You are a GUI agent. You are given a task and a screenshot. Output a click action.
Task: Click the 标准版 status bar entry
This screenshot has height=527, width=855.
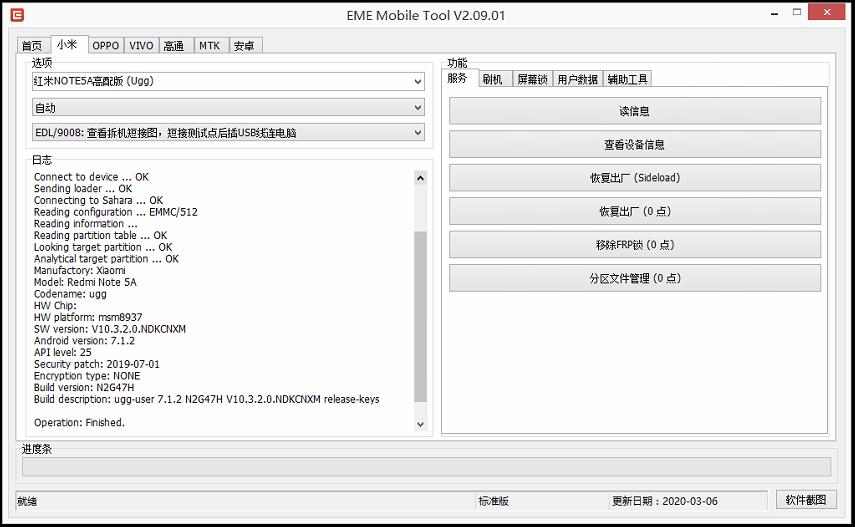click(493, 501)
